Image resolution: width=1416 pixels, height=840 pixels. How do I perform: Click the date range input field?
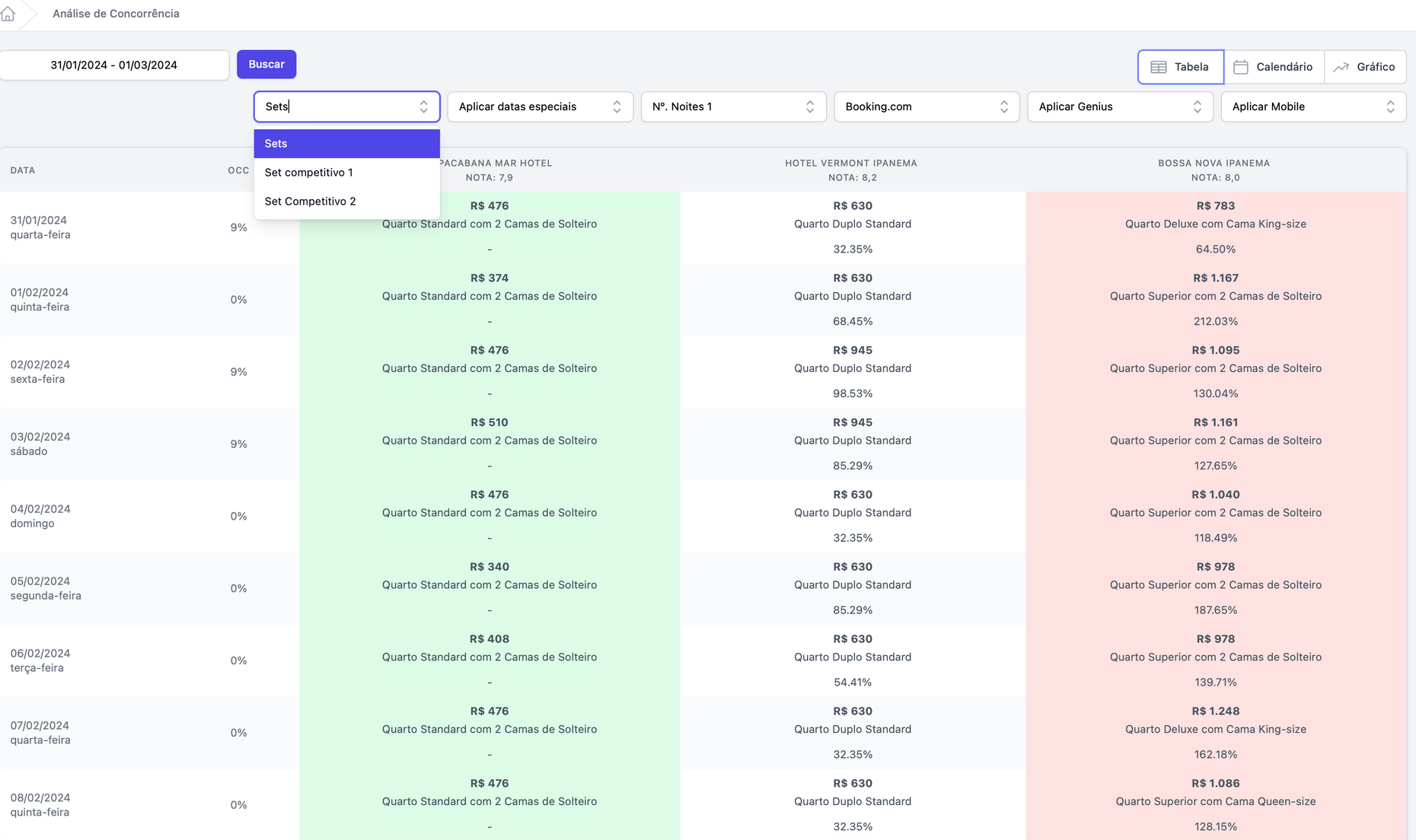[114, 65]
